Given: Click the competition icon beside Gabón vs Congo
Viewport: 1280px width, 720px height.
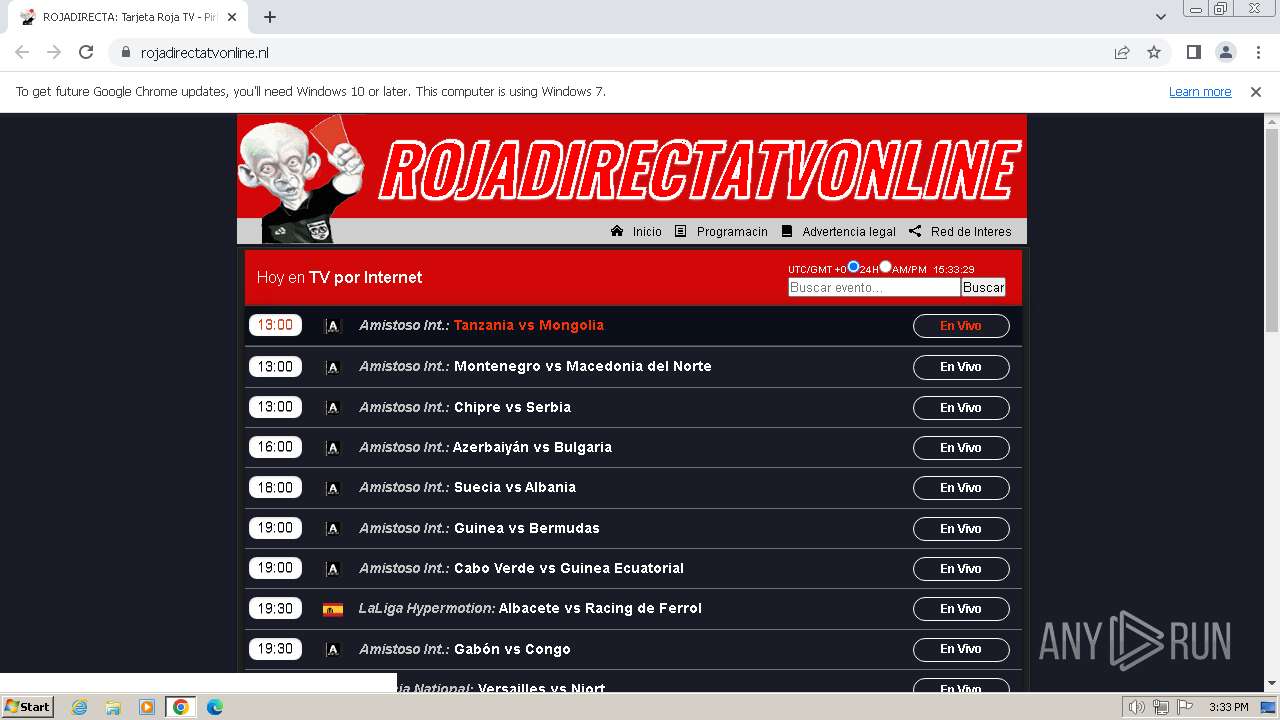Looking at the screenshot, I should (333, 650).
